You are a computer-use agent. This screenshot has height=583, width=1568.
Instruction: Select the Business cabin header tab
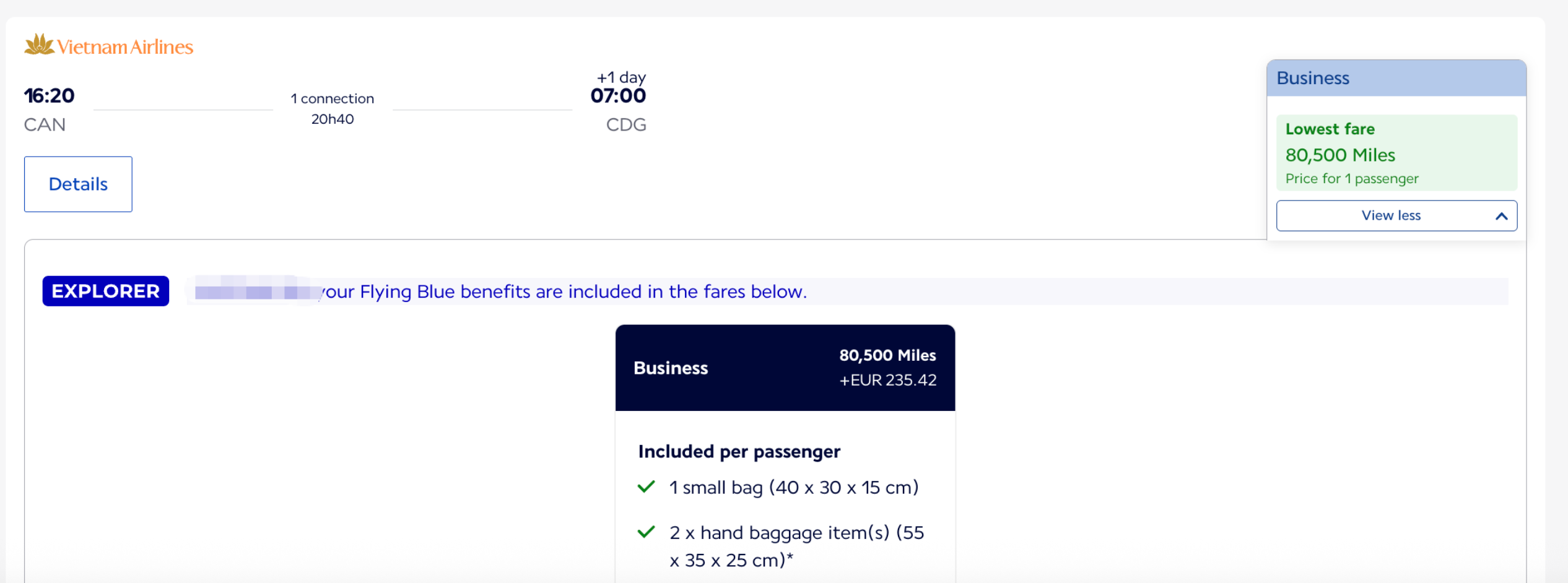[x=1396, y=78]
